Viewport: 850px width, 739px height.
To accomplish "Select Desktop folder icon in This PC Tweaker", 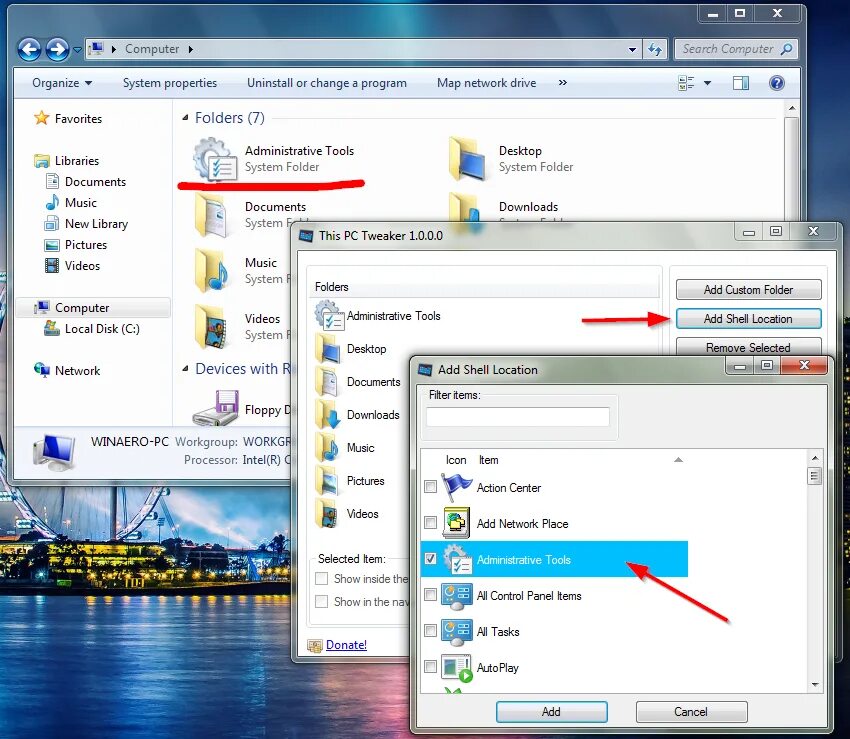I will 329,349.
